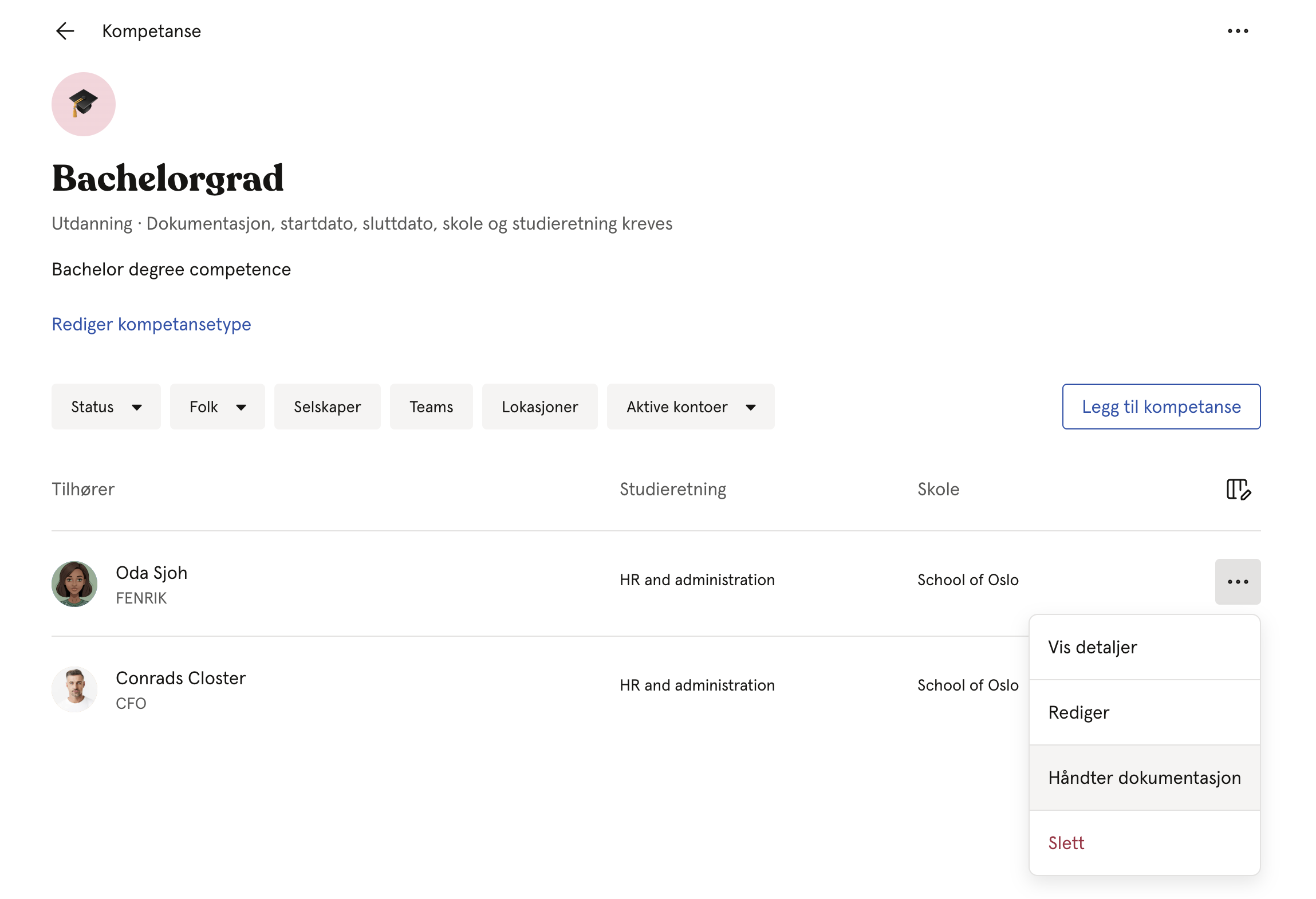The image size is (1316, 899).
Task: Click Legg til kompetanse button
Action: point(1161,407)
